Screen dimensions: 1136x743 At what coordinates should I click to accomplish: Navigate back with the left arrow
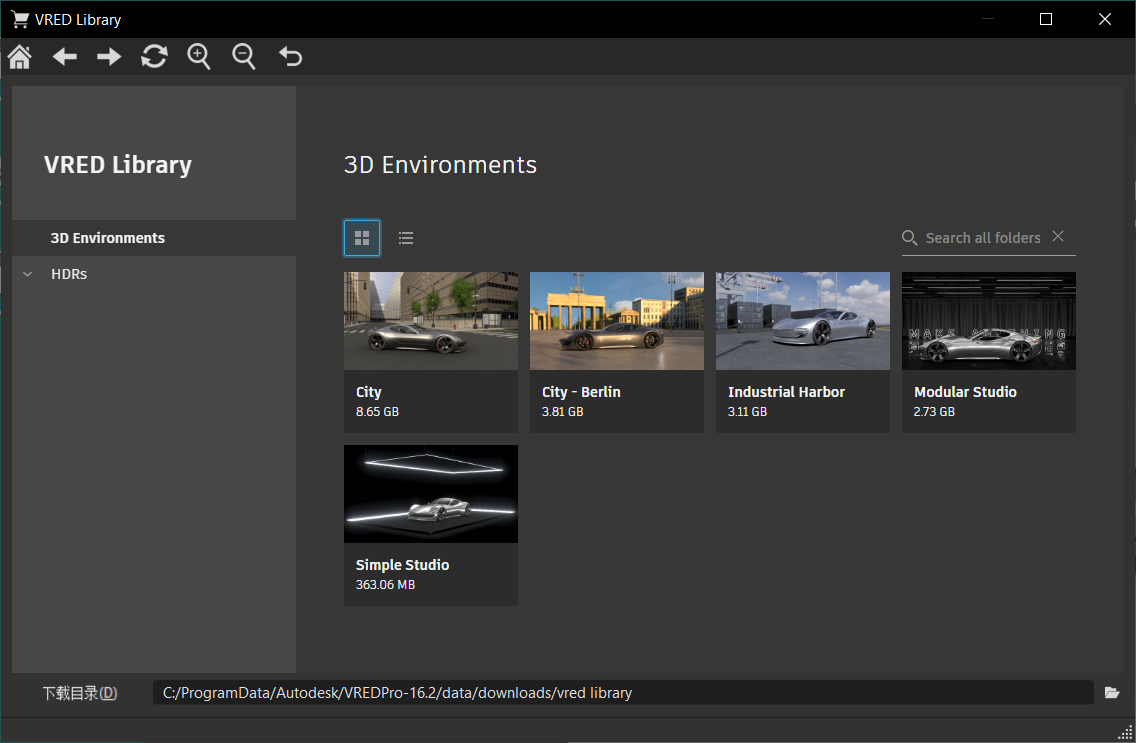coord(64,56)
